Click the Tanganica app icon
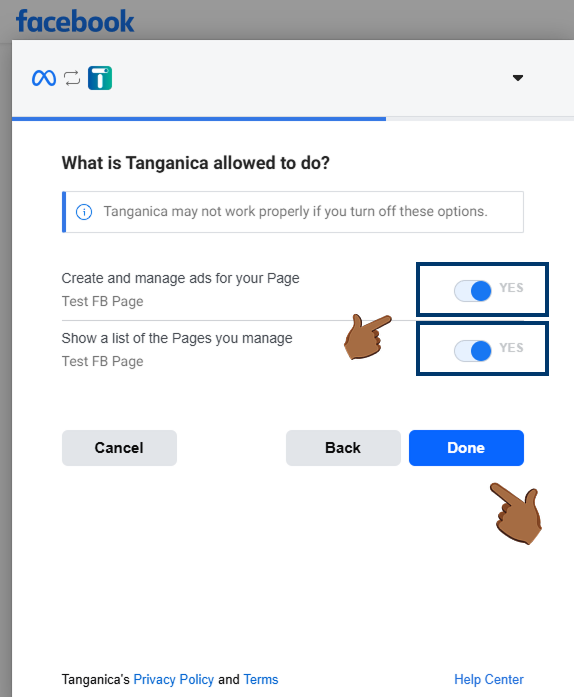Viewport: 574px width, 697px height. pos(100,78)
